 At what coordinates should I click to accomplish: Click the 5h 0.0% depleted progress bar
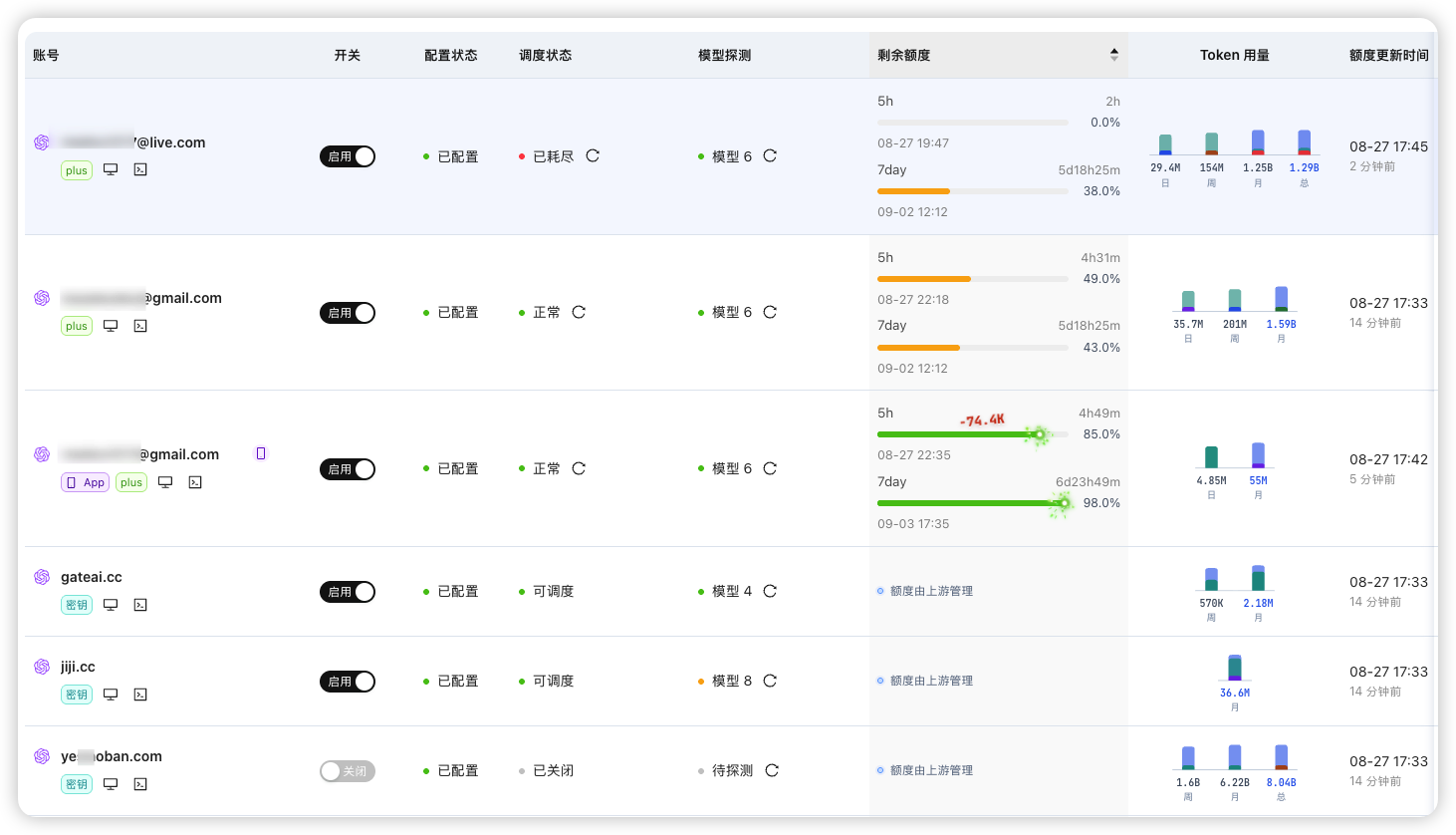(x=972, y=123)
